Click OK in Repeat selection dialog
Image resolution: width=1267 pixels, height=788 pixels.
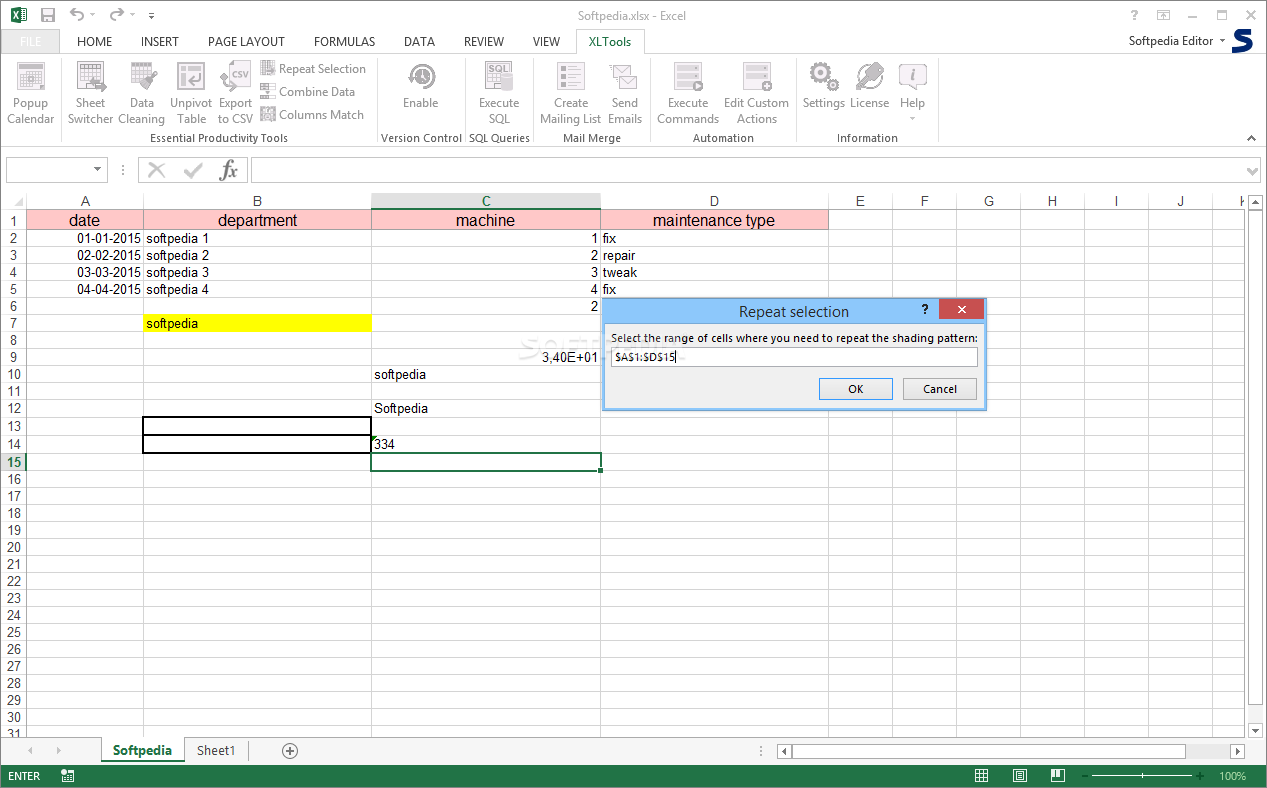tap(856, 389)
